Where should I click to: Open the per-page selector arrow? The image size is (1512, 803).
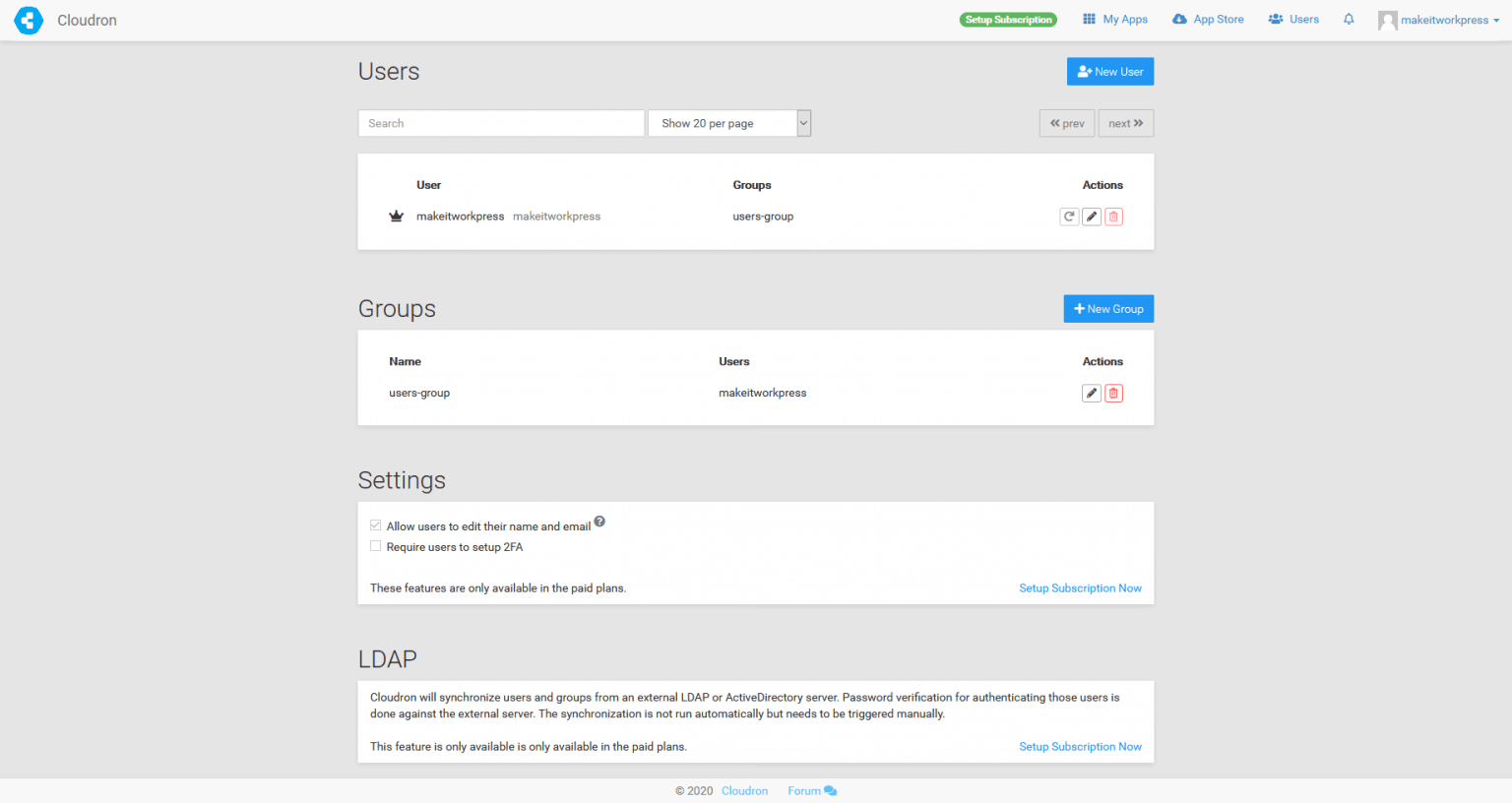[x=802, y=122]
